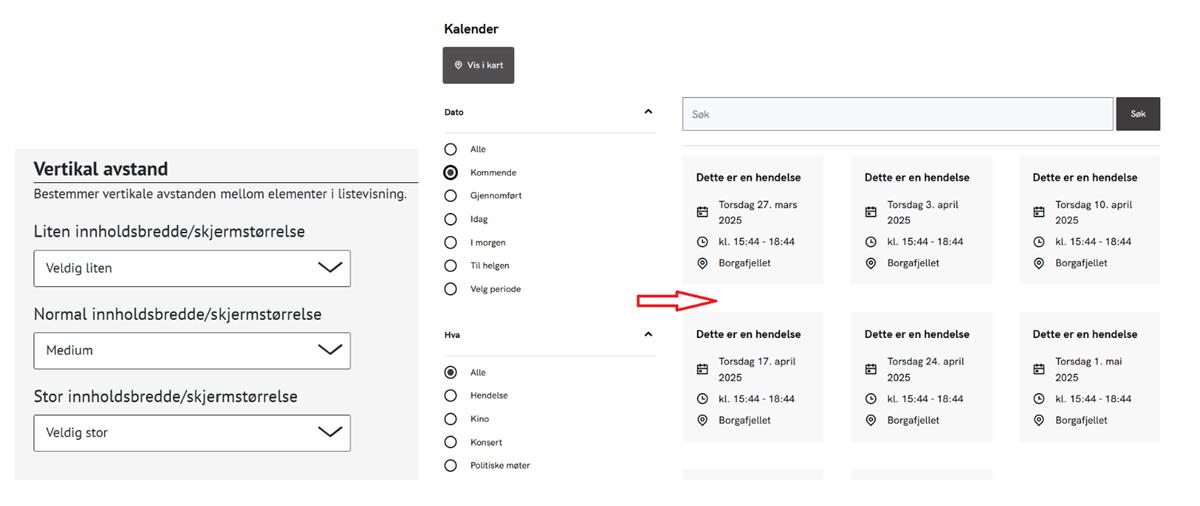Collapse the Dato filter section
This screenshot has width=1200, height=506.
tap(648, 112)
